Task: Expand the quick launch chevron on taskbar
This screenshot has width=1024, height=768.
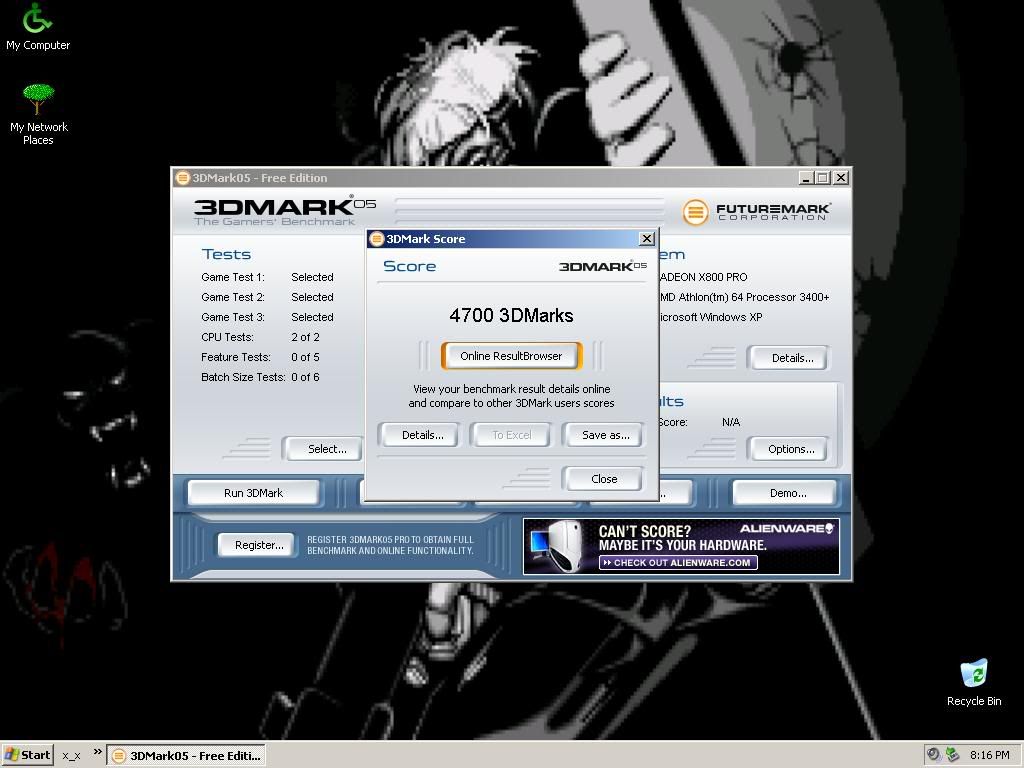Action: coord(97,752)
